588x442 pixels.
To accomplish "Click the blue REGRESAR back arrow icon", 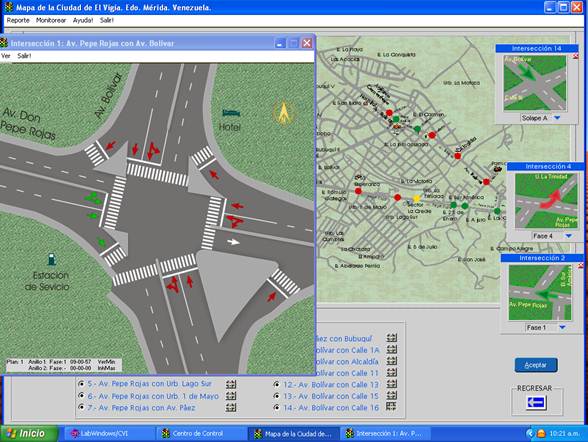I will coord(536,403).
